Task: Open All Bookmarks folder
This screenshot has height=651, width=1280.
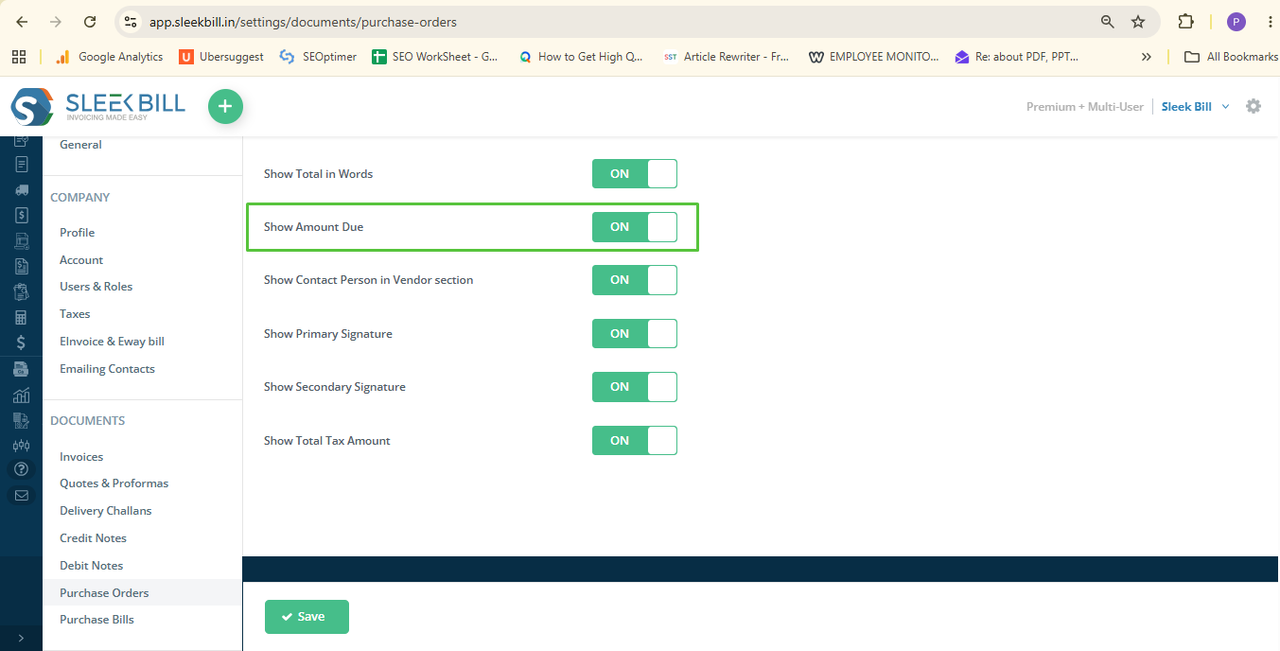Action: click(x=1230, y=57)
